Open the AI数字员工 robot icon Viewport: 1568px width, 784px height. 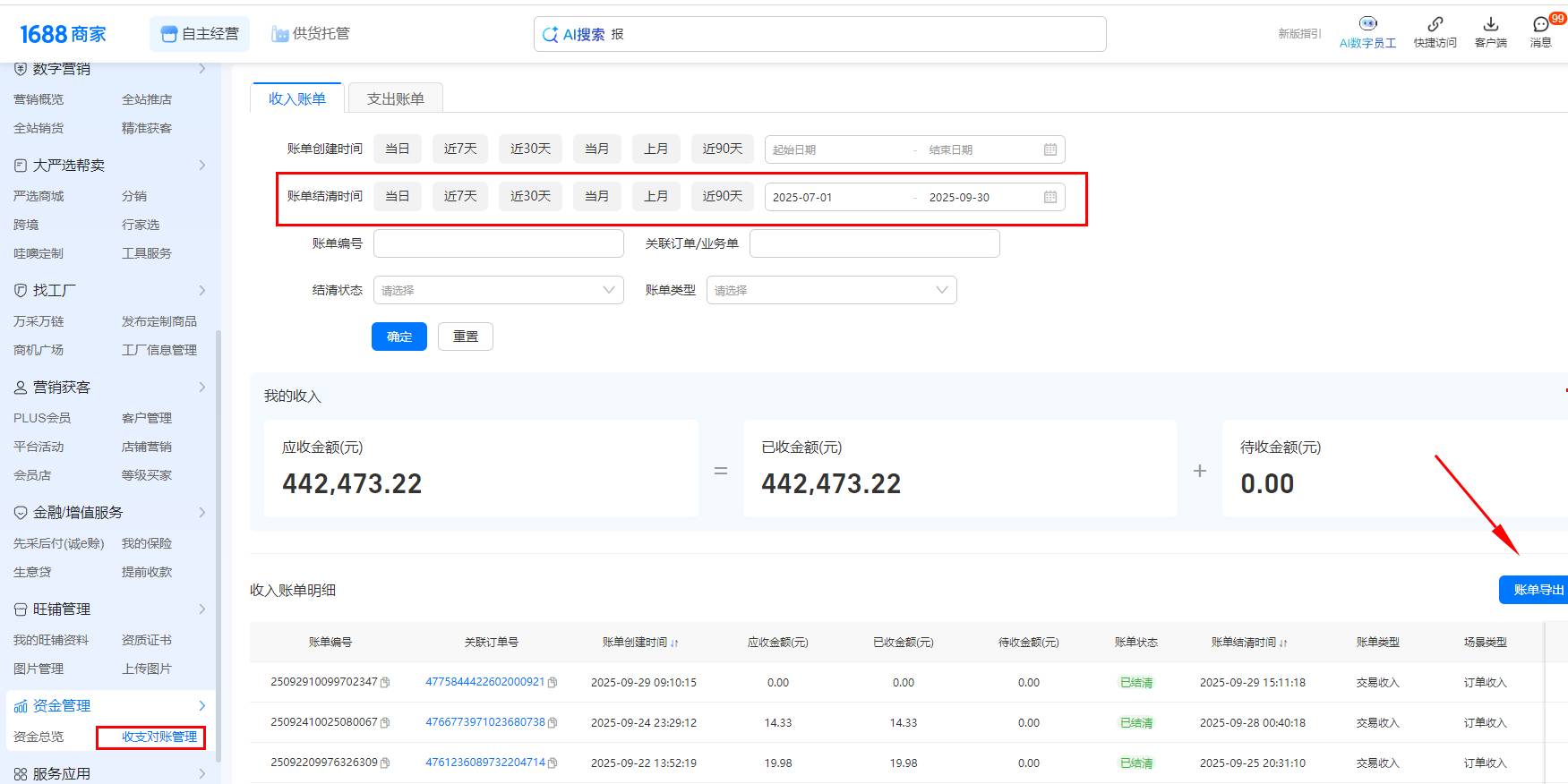click(1367, 24)
